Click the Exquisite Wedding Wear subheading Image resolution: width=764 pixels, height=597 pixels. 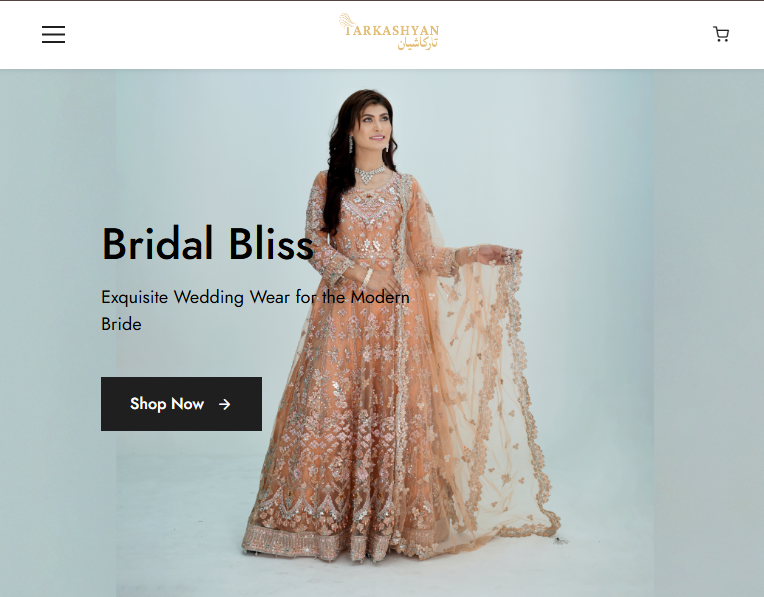[x=255, y=310]
